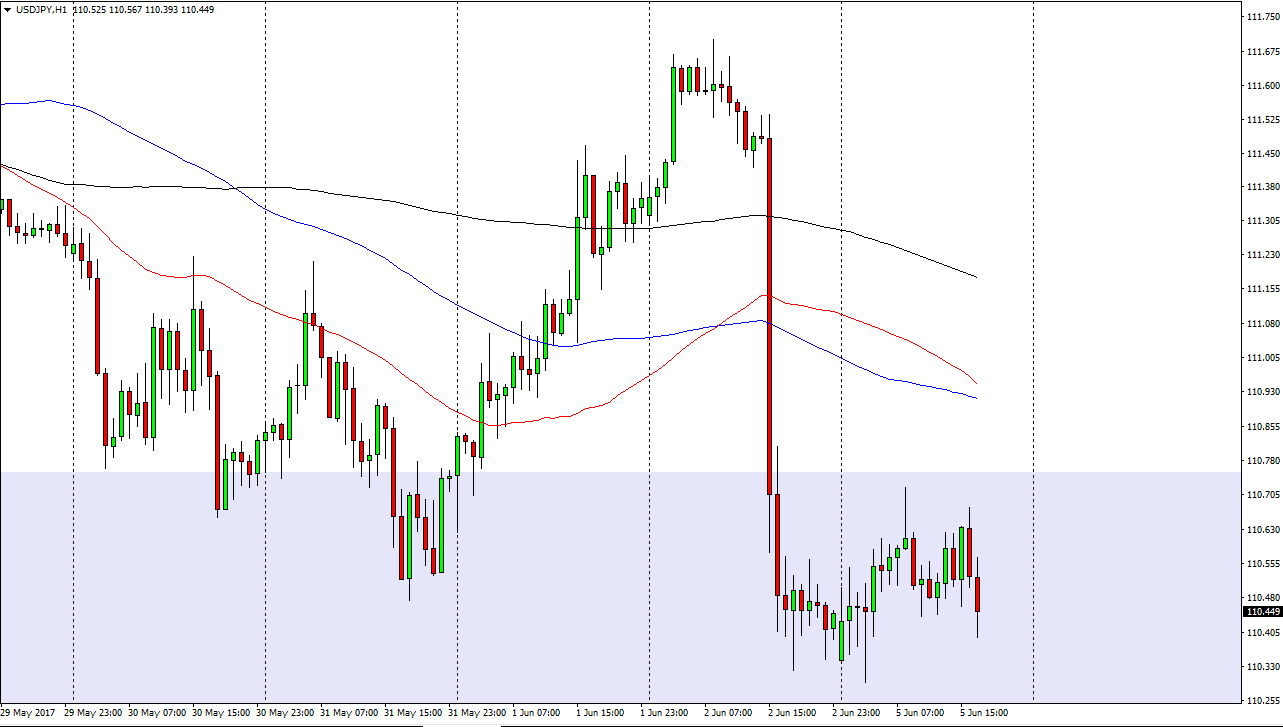Select the 31 May 23:00 time label
The height and width of the screenshot is (727, 1283).
475,713
